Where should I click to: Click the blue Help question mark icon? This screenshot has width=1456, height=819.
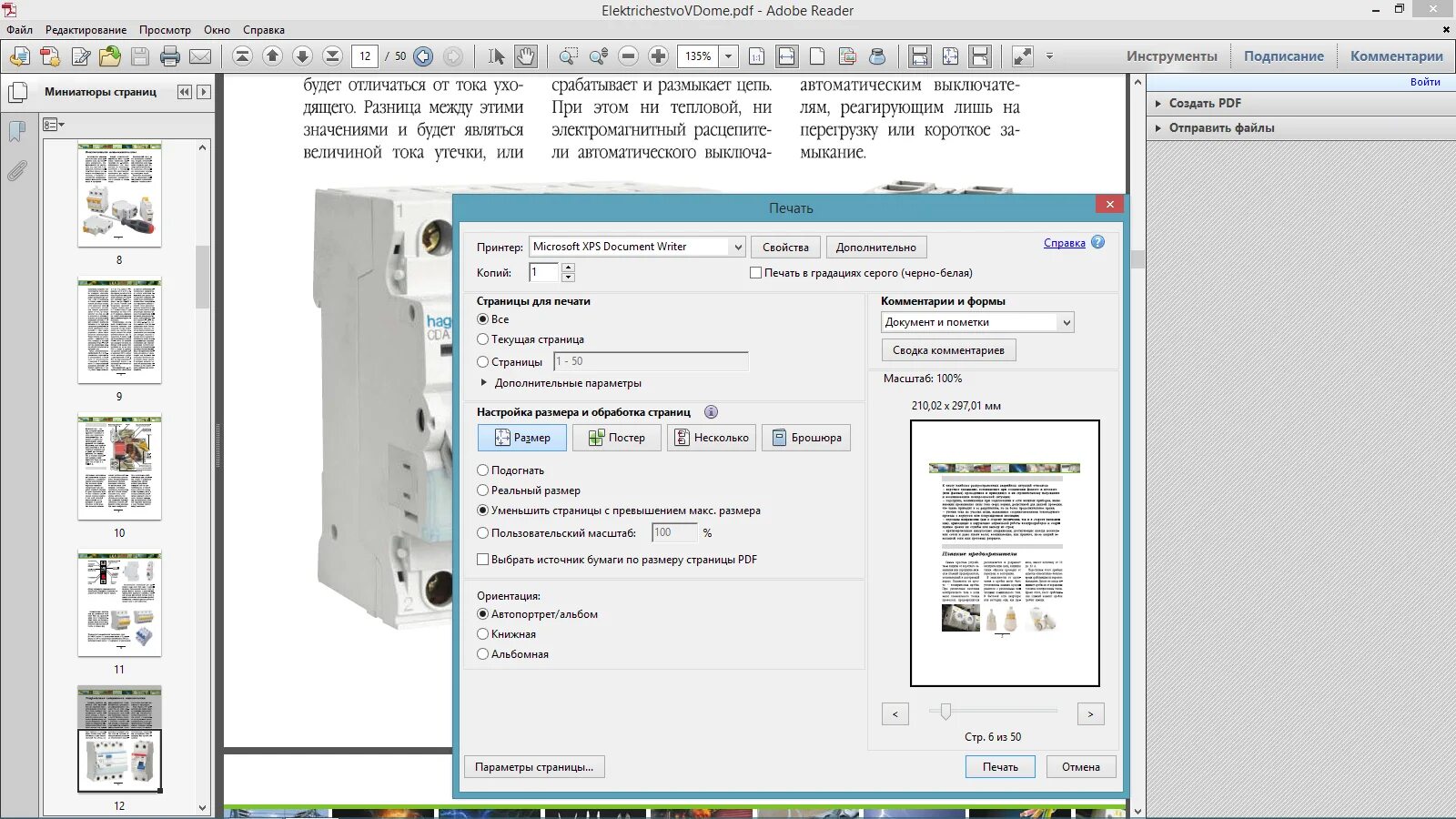[1097, 242]
